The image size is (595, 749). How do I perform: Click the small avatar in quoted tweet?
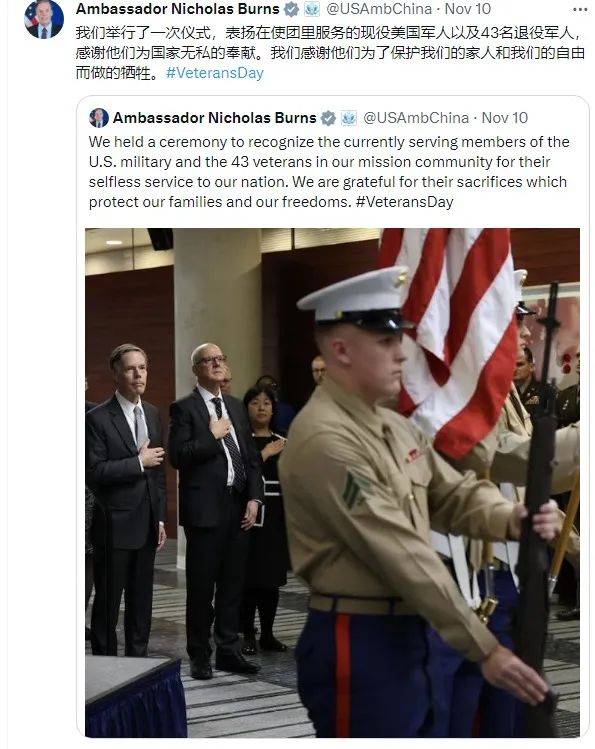[x=99, y=118]
